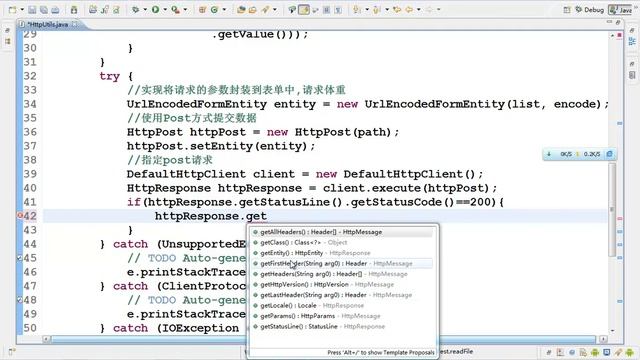Click the horizontal scrollbar left arrow
This screenshot has height=360, width=640.
[x=47, y=339]
